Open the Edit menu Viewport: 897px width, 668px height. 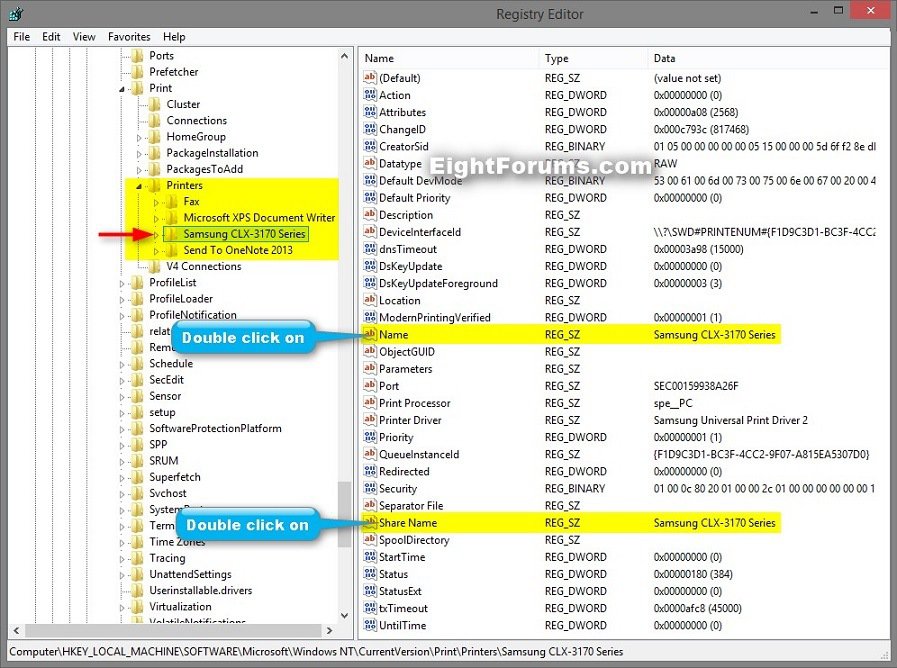point(51,36)
